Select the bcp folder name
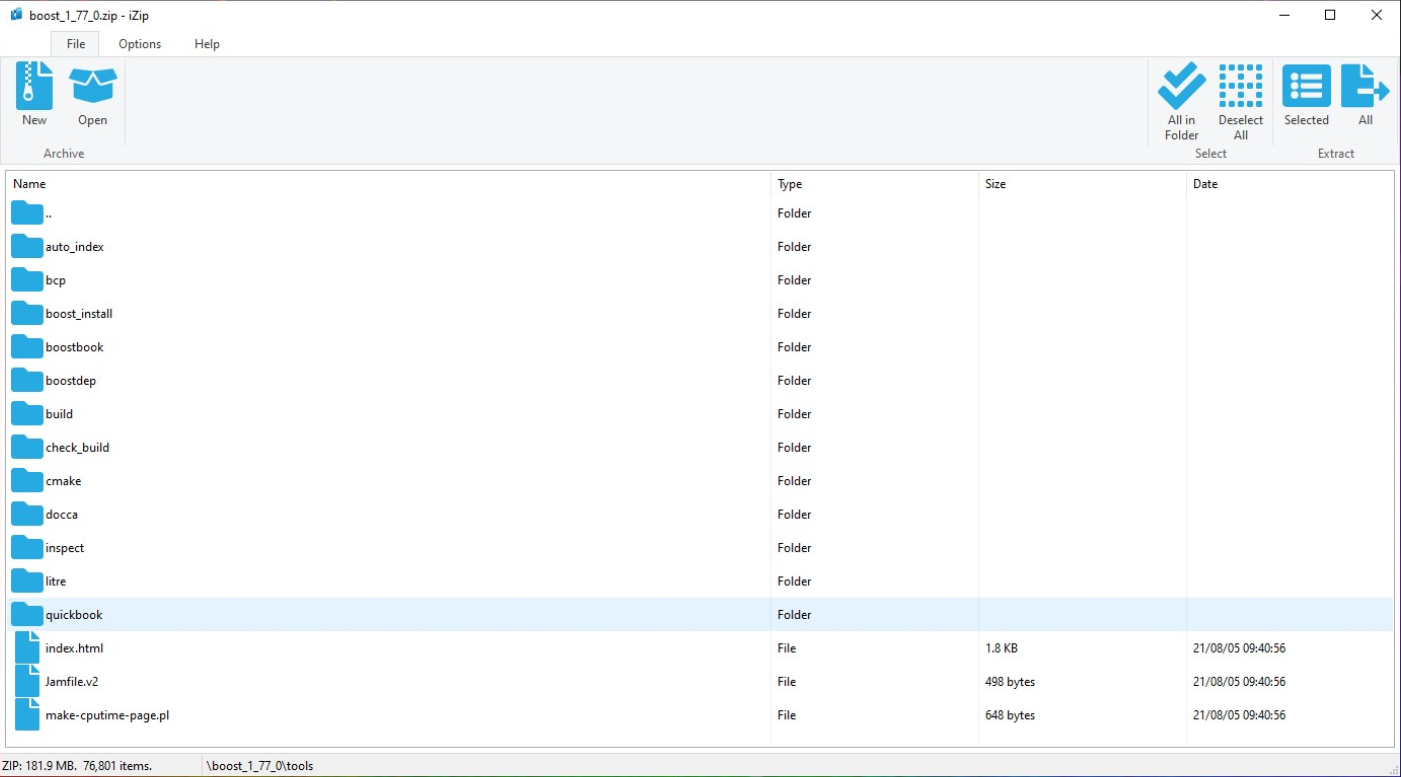This screenshot has width=1401, height=777. pyautogui.click(x=56, y=280)
